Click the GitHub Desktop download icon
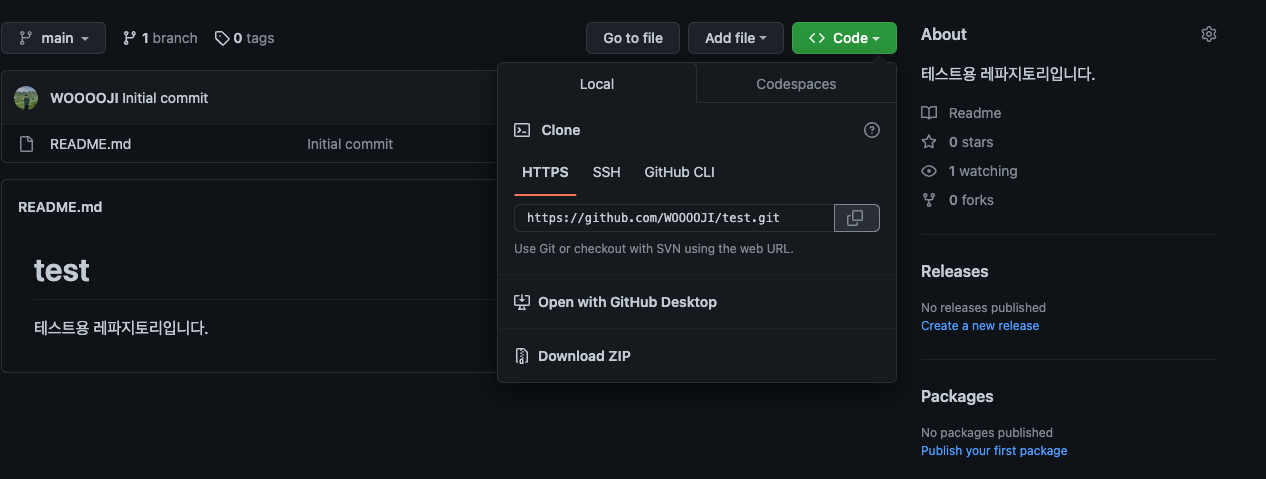 [x=521, y=302]
